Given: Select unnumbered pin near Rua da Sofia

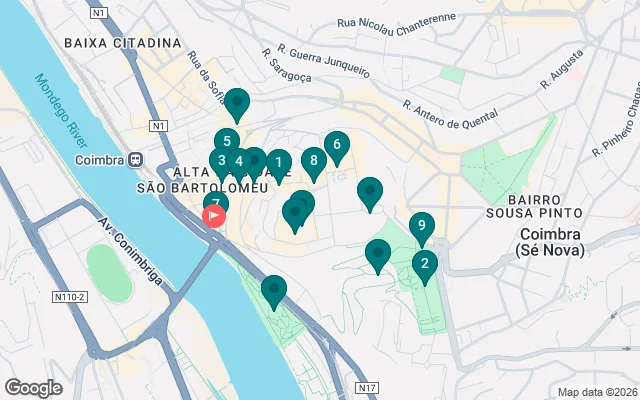Looking at the screenshot, I should (237, 102).
